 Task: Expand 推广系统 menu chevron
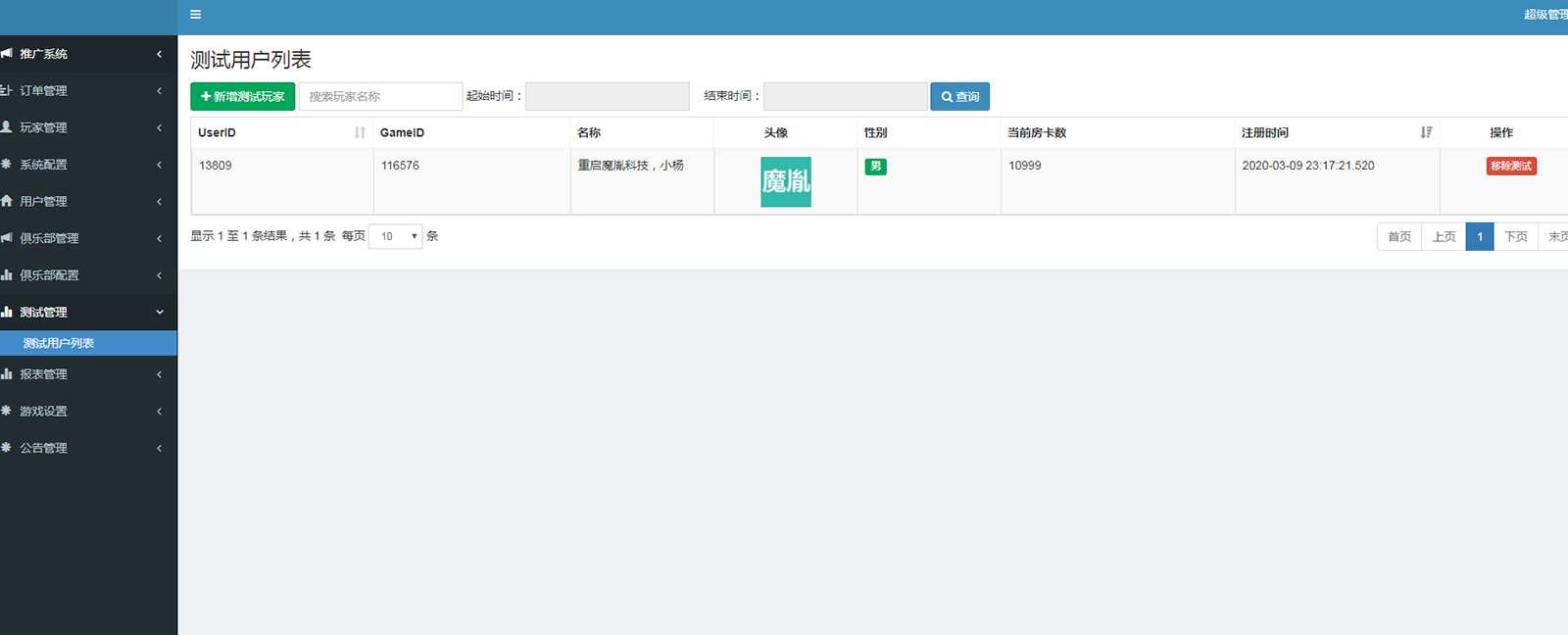160,54
